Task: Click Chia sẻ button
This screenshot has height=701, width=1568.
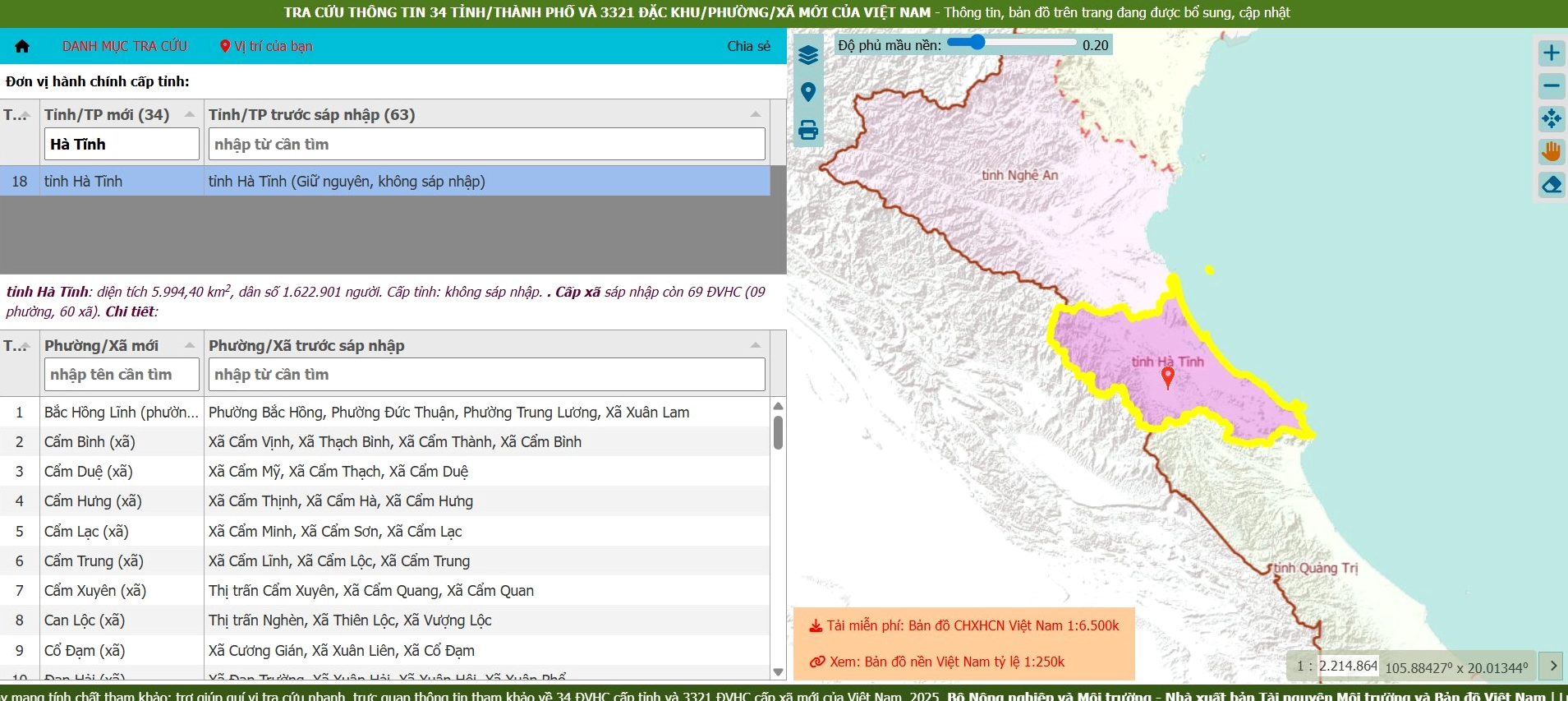Action: [748, 46]
